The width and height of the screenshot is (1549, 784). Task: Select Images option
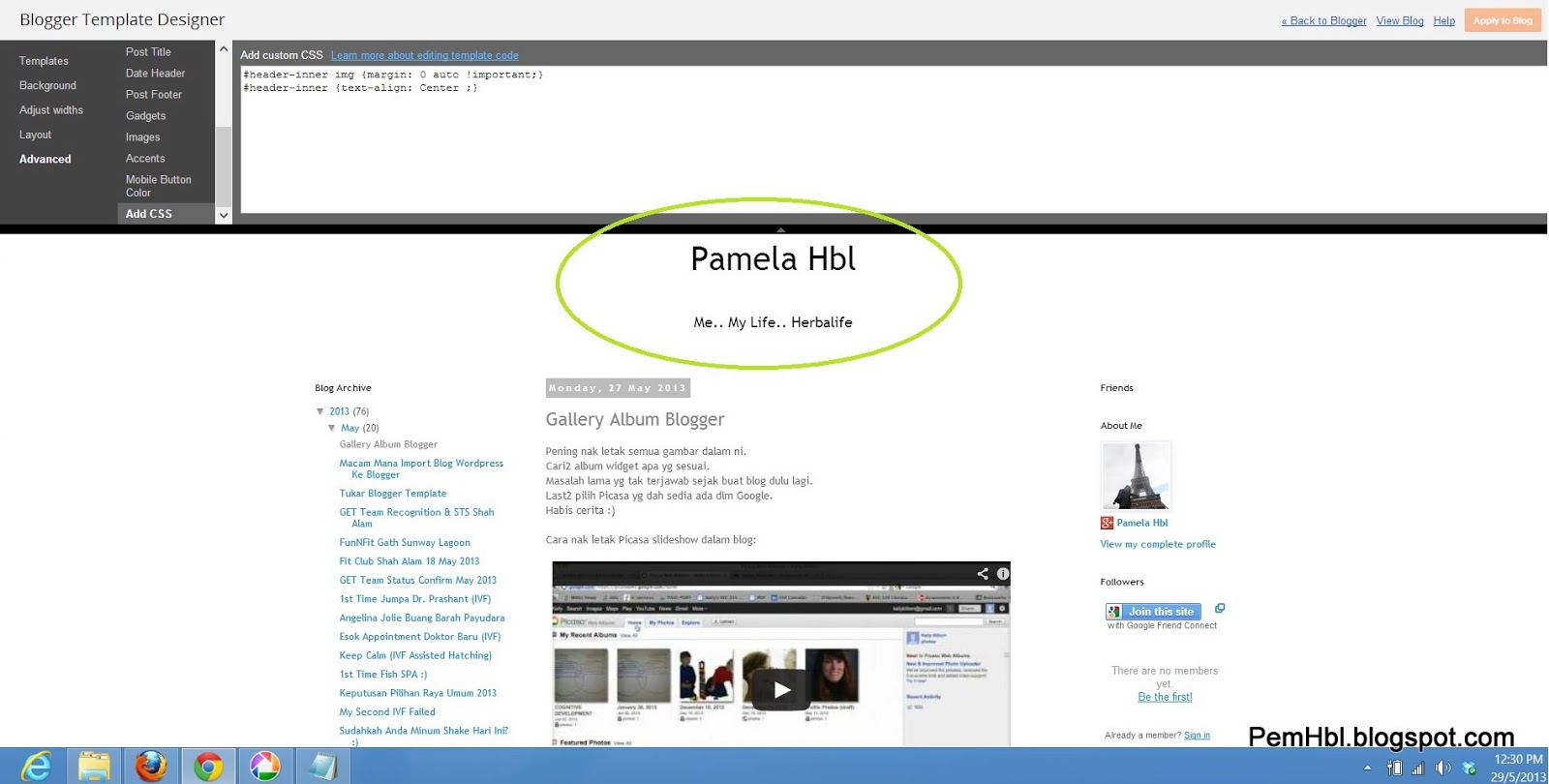142,137
